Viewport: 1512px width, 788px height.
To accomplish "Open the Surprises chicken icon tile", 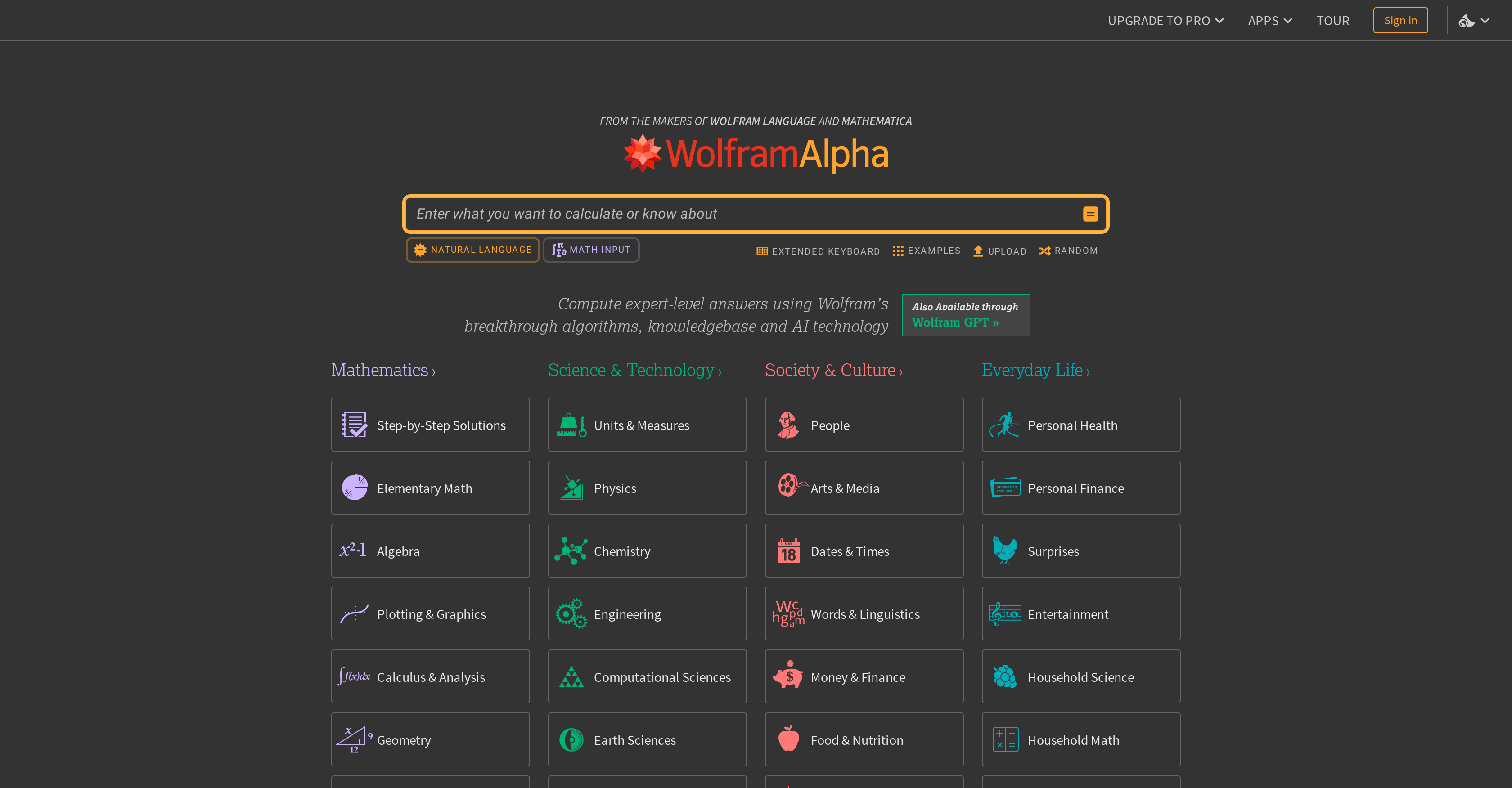I will click(1005, 551).
